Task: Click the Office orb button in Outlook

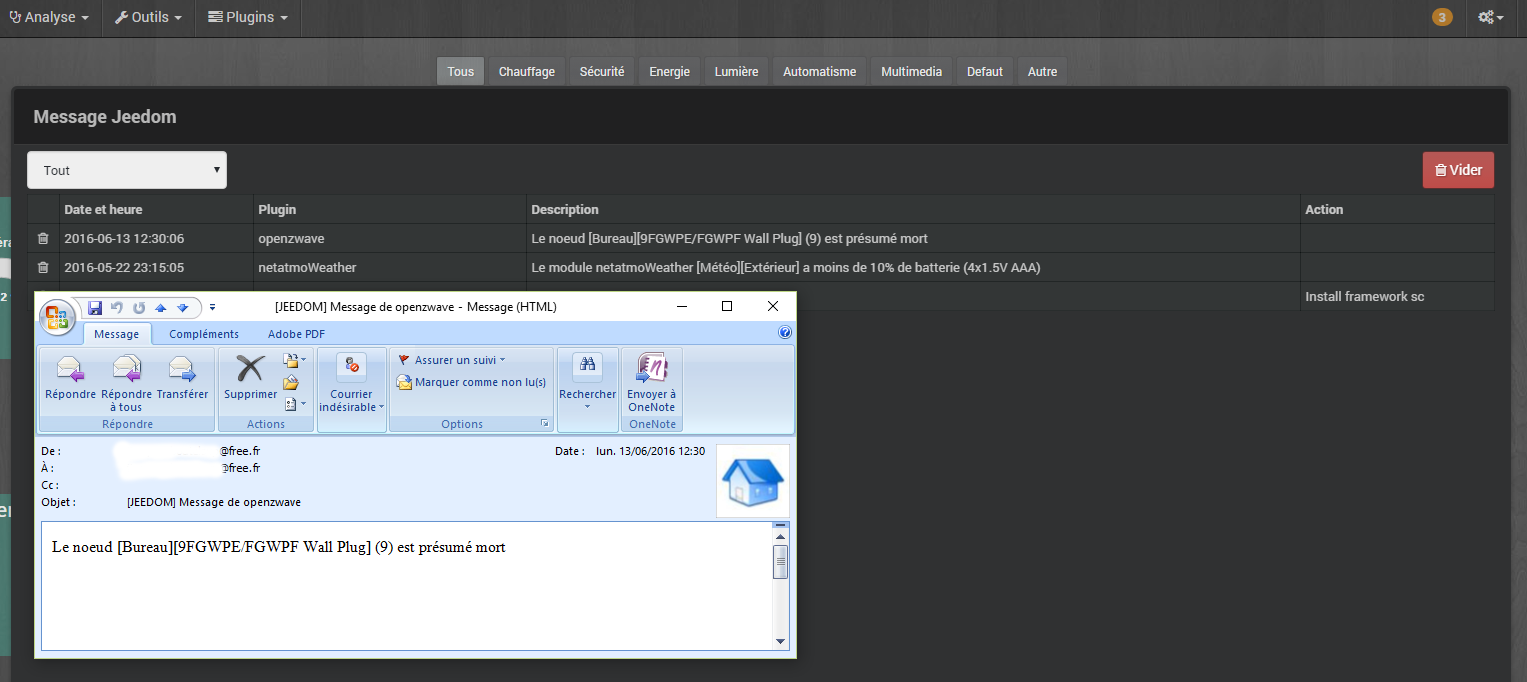Action: click(57, 317)
